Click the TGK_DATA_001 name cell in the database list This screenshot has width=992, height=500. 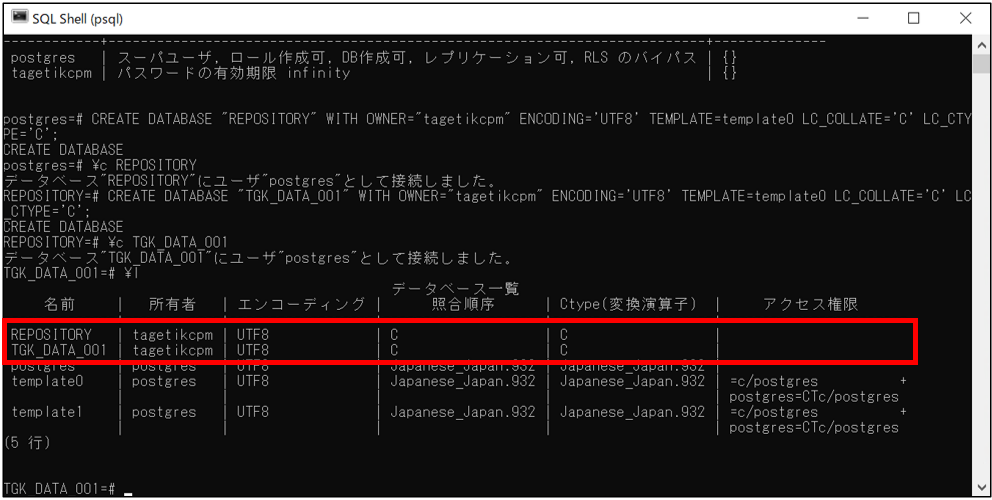(x=59, y=350)
